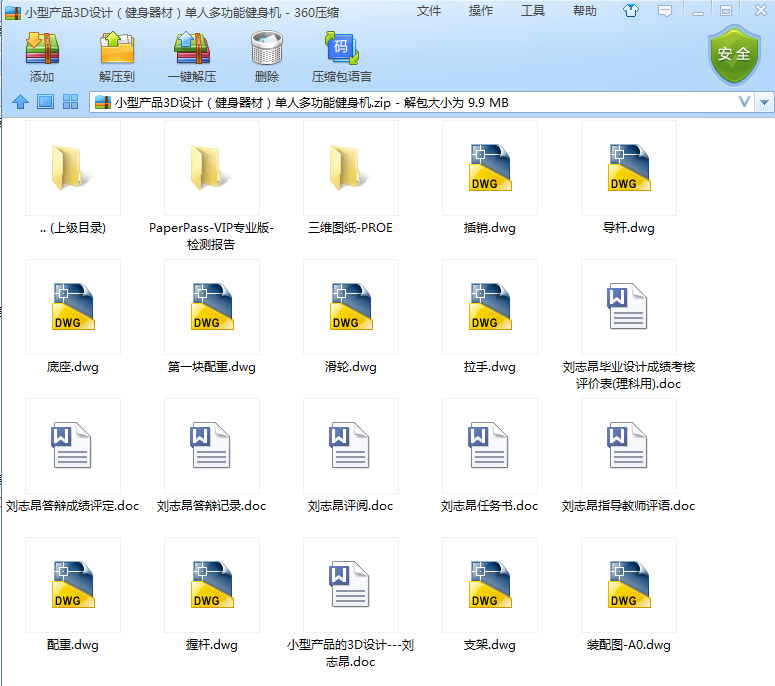Click the 360压缩 logo in title bar
Viewport: 775px width, 686px height.
click(13, 12)
